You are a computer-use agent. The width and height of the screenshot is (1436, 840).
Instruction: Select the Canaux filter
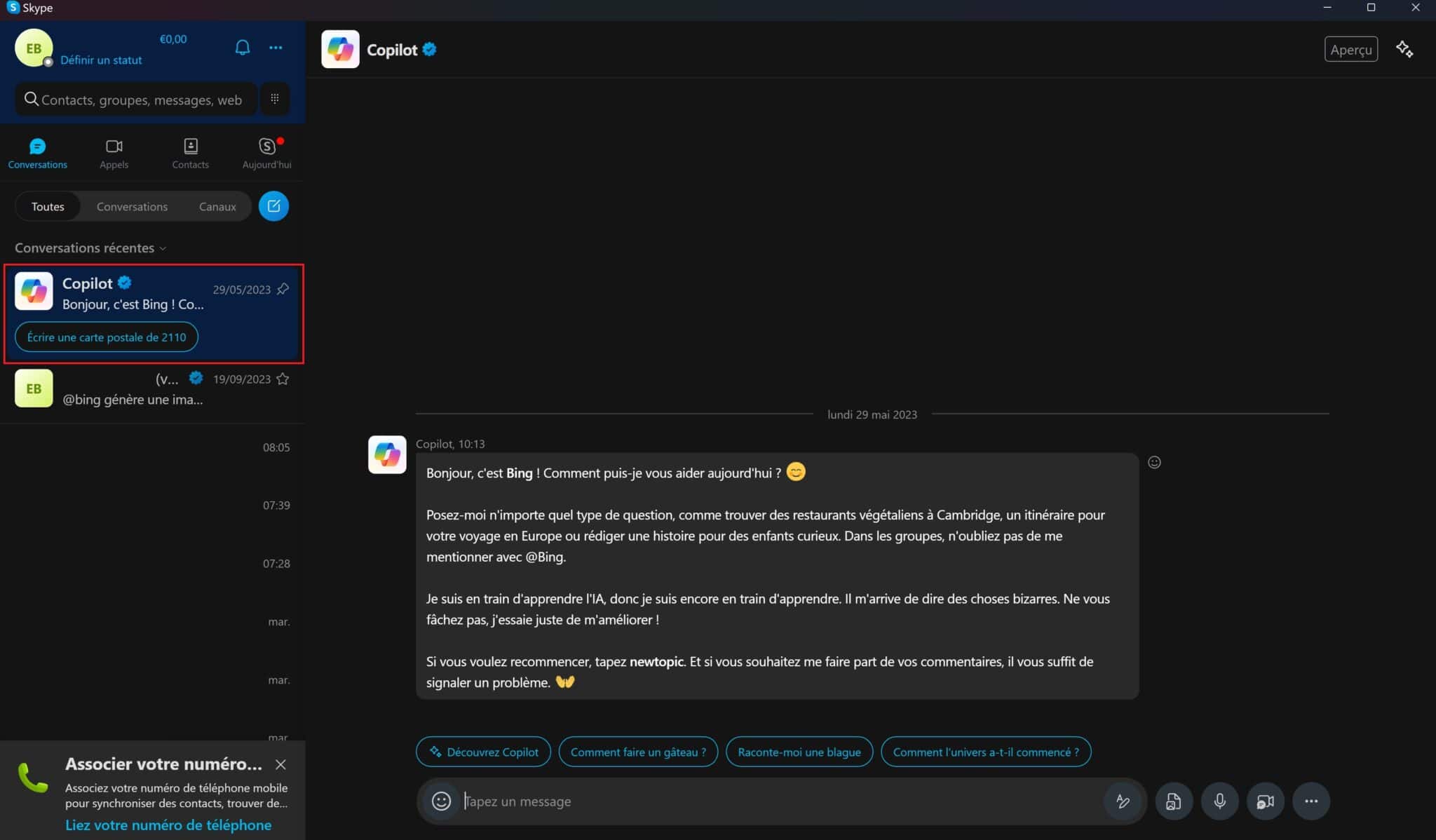pos(217,206)
